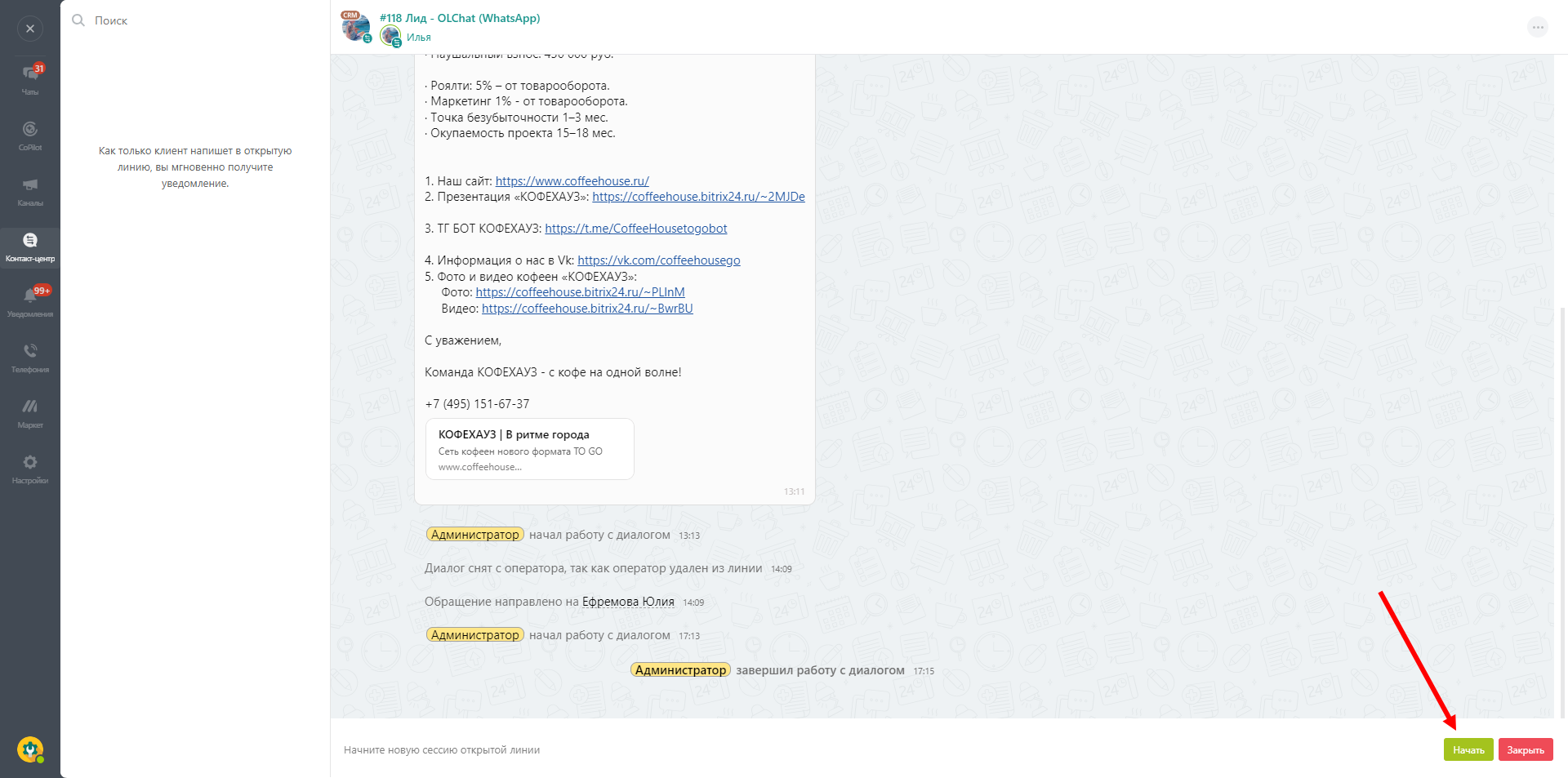Open the КОФЕХАУЗ link preview card

(x=529, y=449)
